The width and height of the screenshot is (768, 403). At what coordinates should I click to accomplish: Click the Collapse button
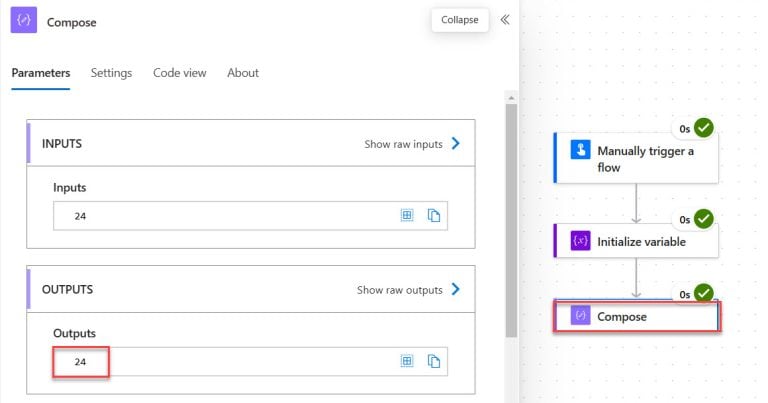click(x=460, y=20)
